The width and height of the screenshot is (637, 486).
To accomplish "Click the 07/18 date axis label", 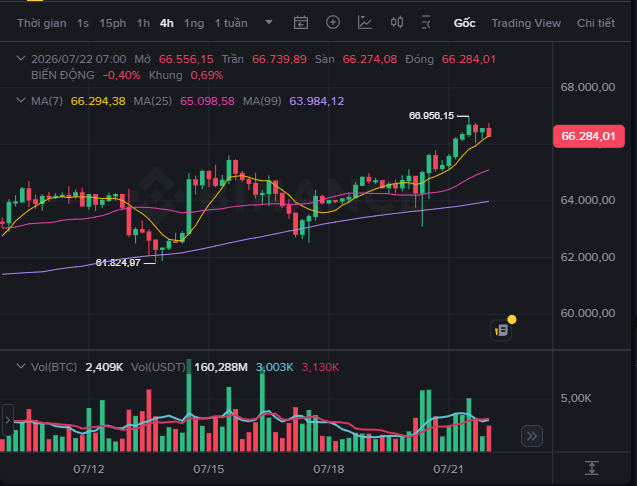I will [329, 469].
